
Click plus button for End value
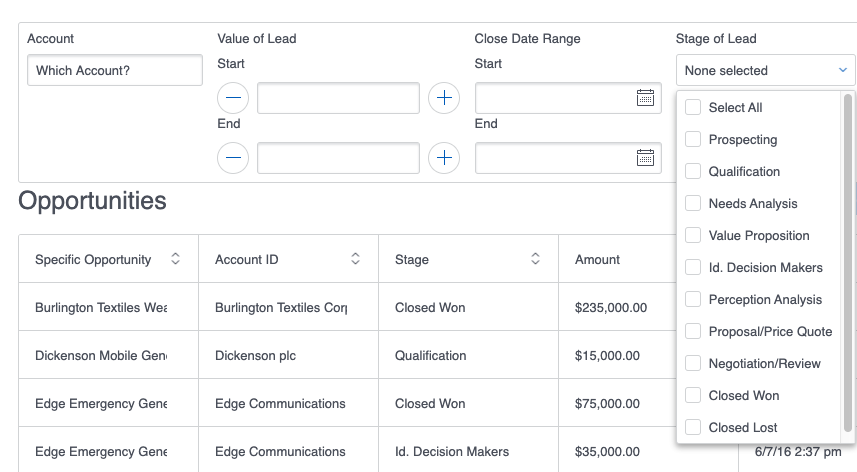tap(444, 158)
